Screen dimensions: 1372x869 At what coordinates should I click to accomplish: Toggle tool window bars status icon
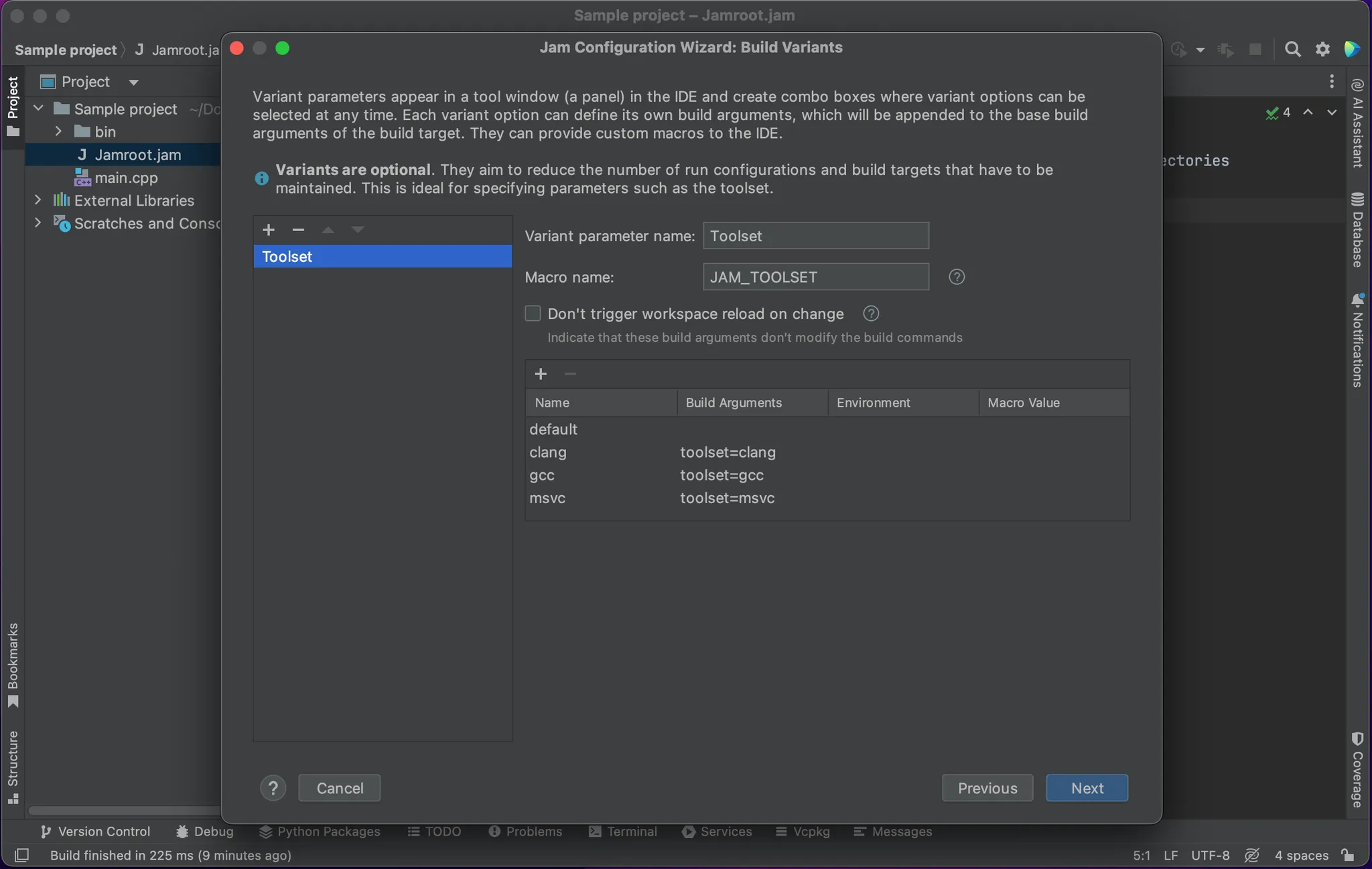point(21,855)
